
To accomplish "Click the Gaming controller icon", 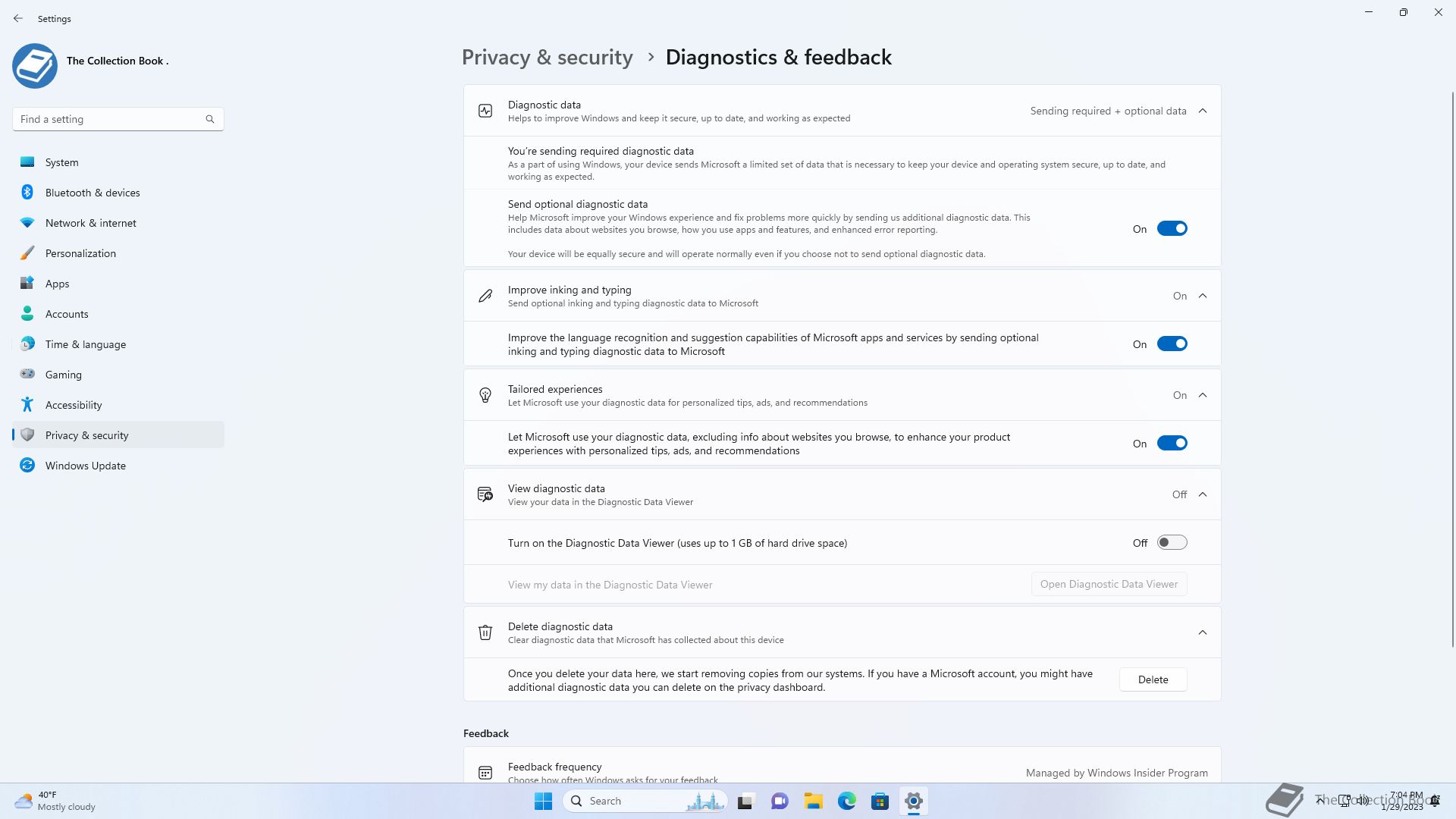I will click(27, 374).
